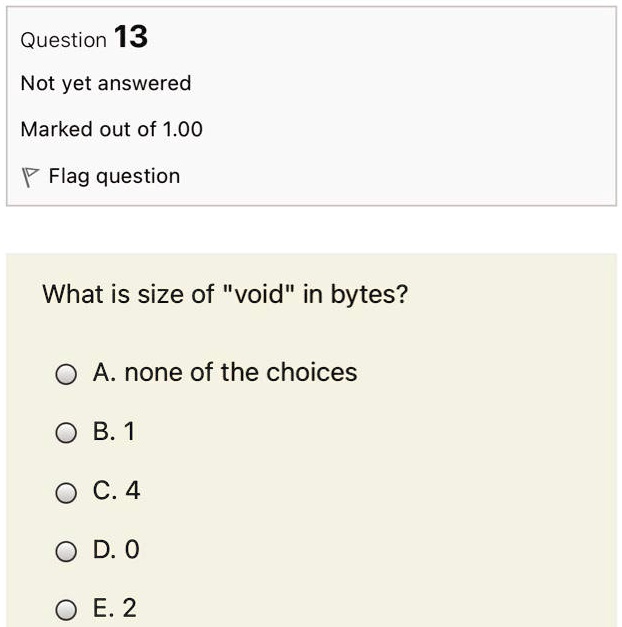
Task: Click the answer label 'C. 4'
Action: [116, 490]
